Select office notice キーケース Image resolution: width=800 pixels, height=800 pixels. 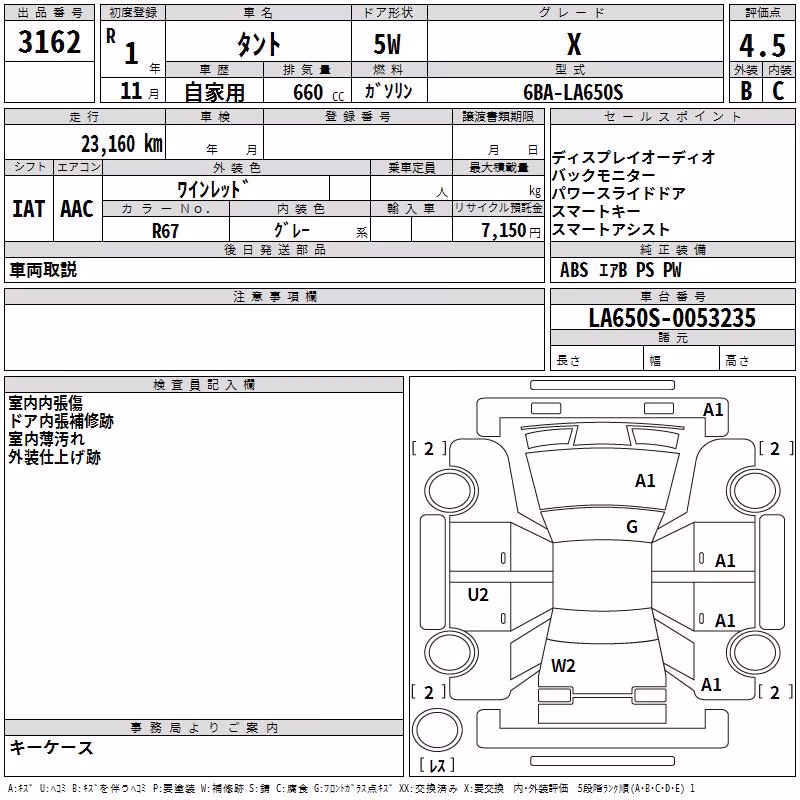pyautogui.click(x=52, y=747)
